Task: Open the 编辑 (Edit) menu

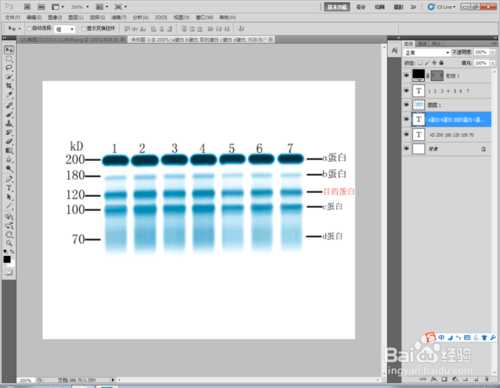Action: point(34,17)
